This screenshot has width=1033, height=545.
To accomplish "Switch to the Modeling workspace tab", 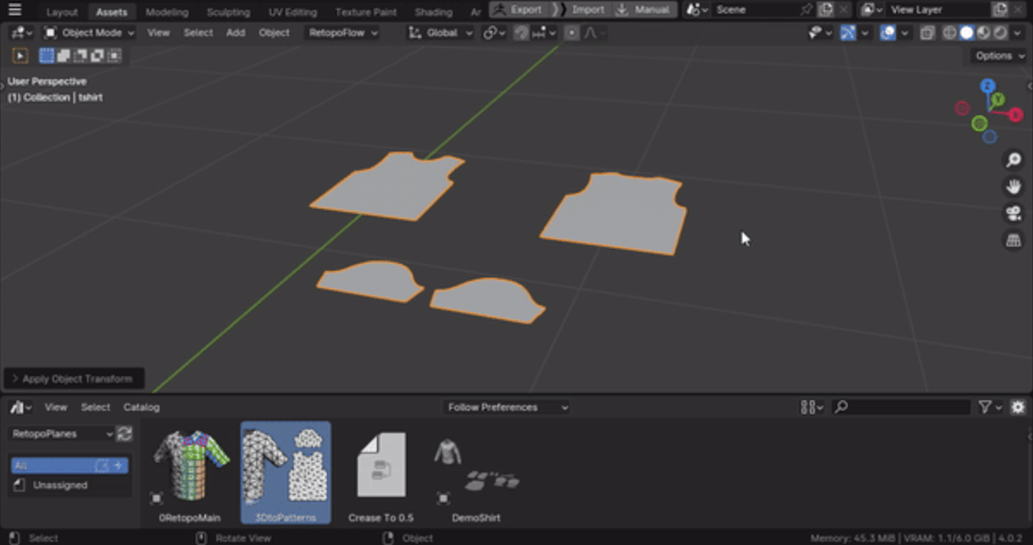I will 167,12.
